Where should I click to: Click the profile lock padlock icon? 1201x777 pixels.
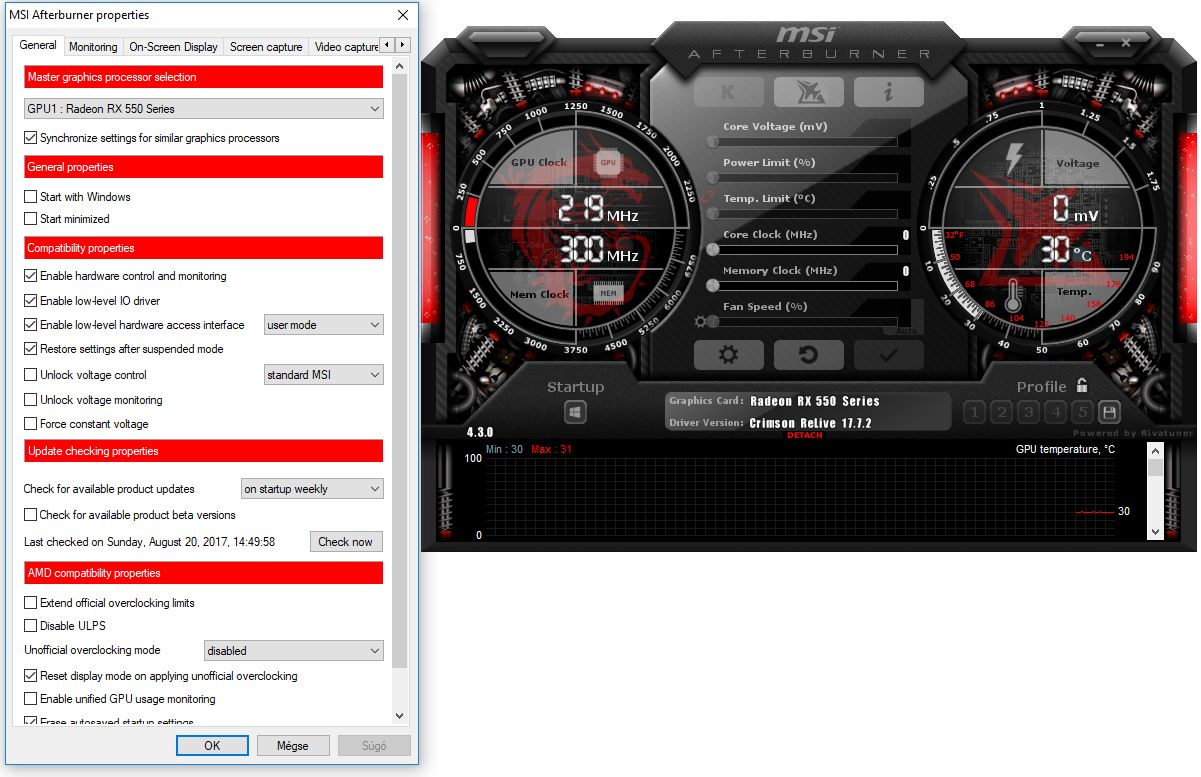tap(1081, 386)
